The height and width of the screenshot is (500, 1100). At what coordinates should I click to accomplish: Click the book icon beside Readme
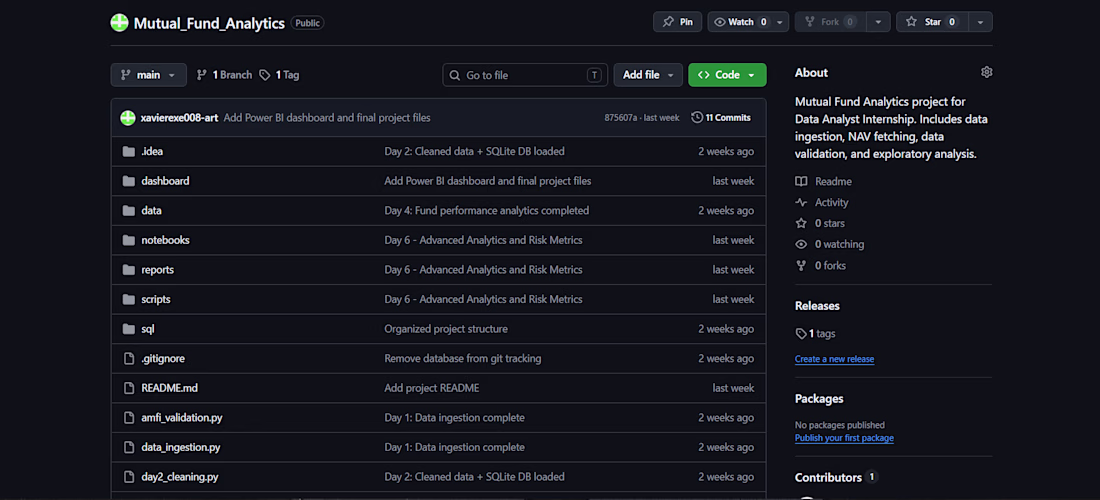click(x=801, y=182)
